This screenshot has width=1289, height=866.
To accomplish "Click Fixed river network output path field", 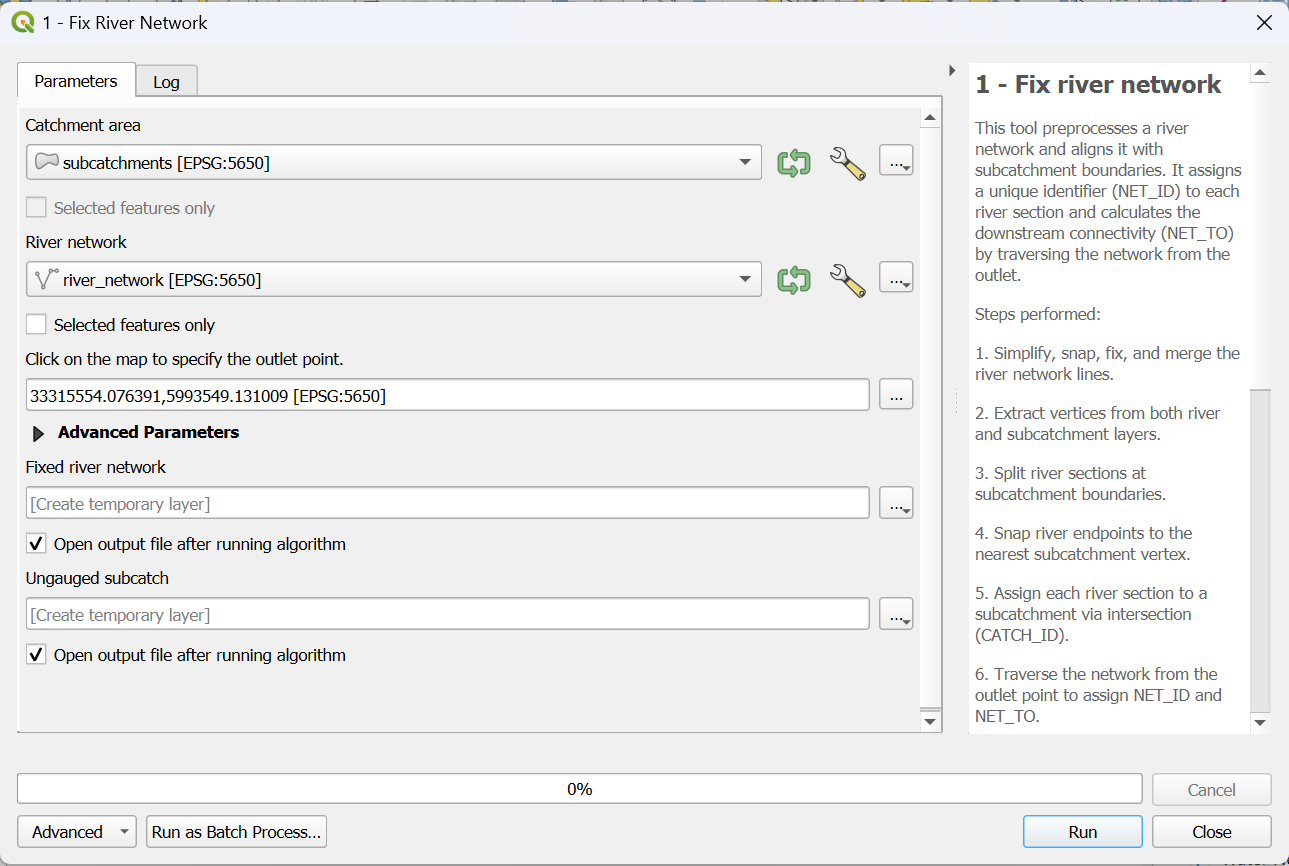I will pos(447,503).
